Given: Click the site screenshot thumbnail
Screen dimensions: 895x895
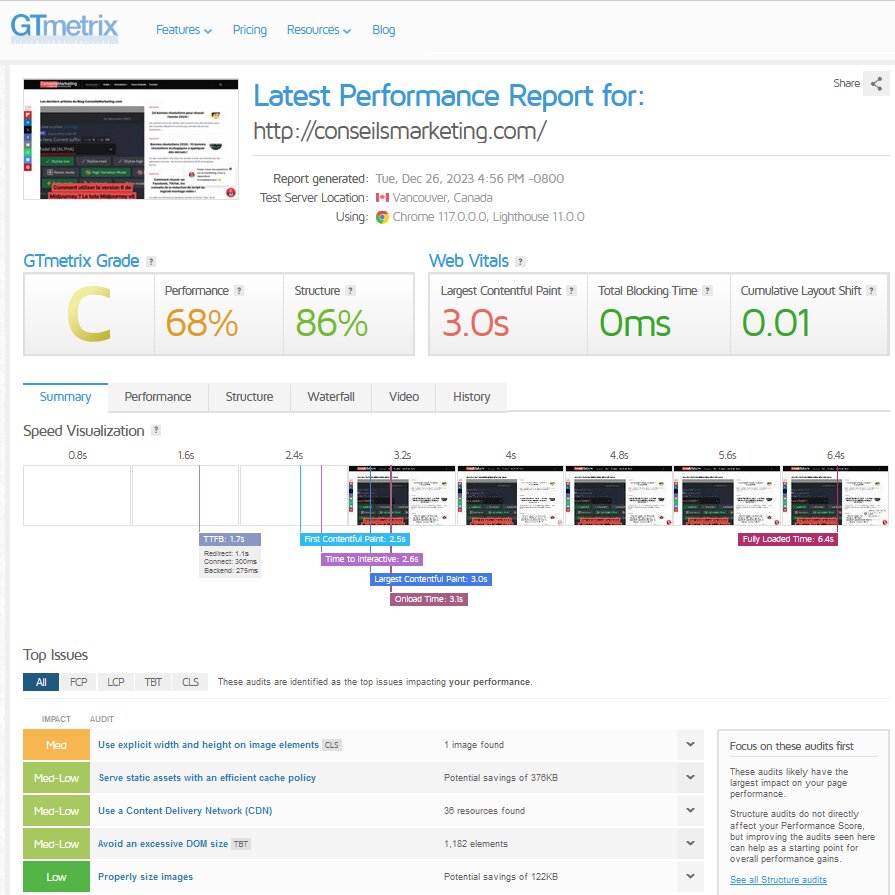Looking at the screenshot, I should 131,139.
